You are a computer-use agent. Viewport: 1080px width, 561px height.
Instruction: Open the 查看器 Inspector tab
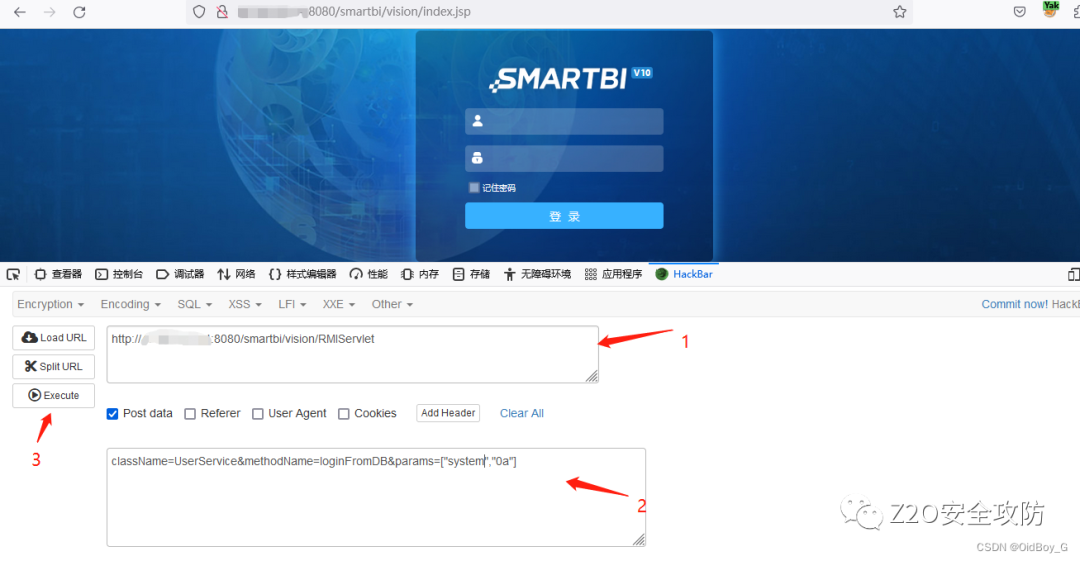(x=58, y=274)
